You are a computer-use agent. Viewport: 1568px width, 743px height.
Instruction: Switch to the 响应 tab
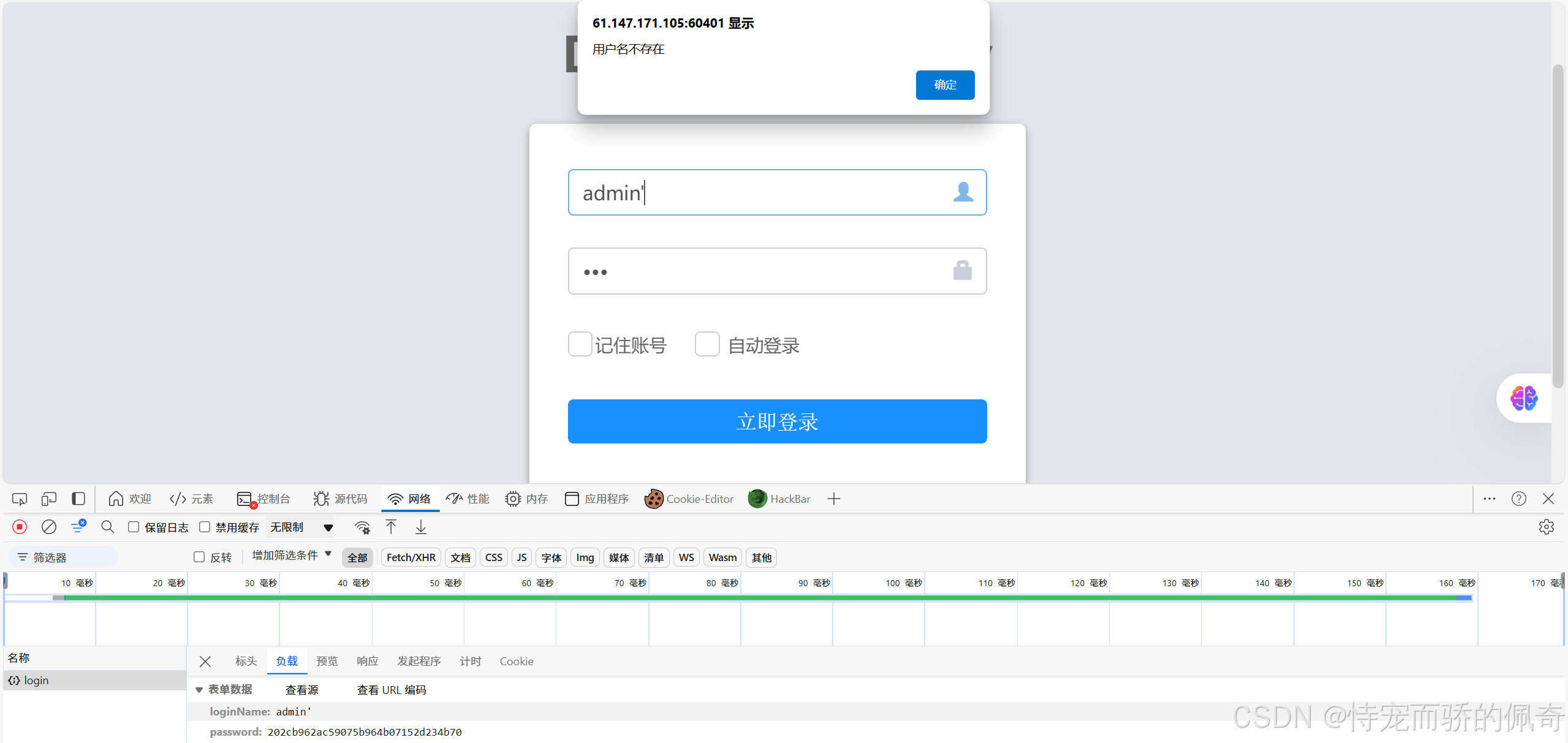(x=367, y=662)
